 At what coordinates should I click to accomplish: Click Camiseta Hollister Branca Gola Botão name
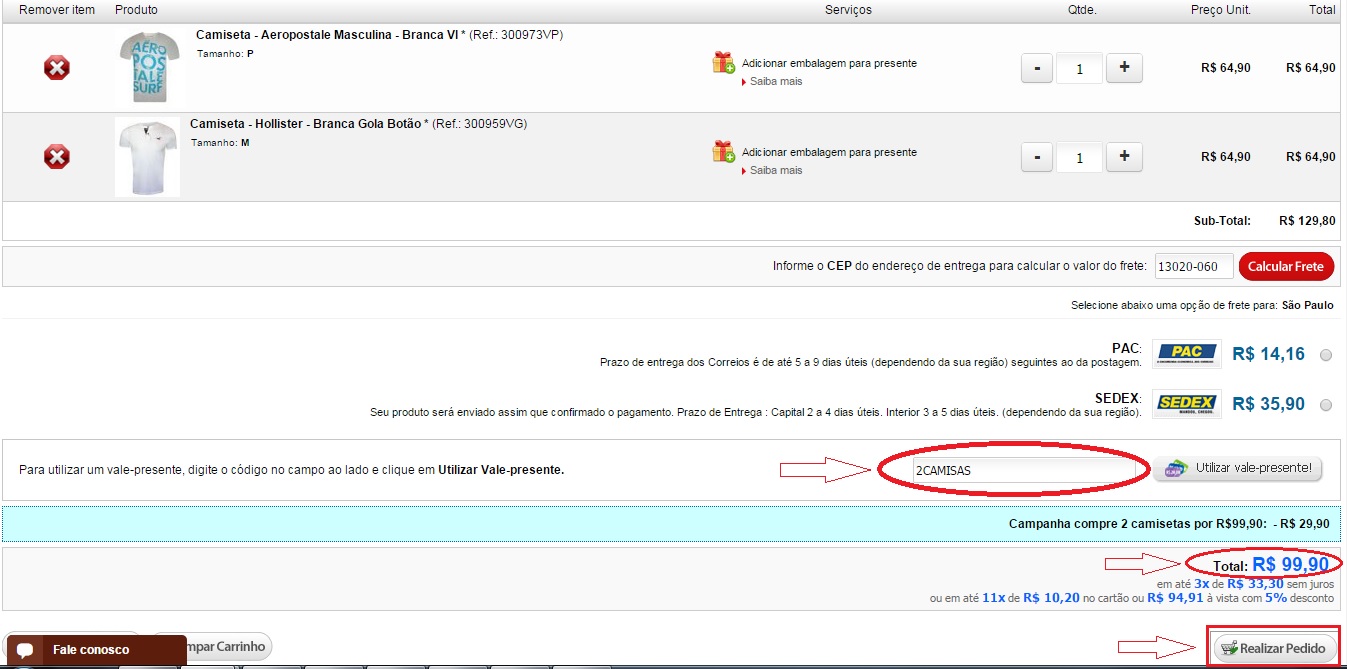pos(305,124)
